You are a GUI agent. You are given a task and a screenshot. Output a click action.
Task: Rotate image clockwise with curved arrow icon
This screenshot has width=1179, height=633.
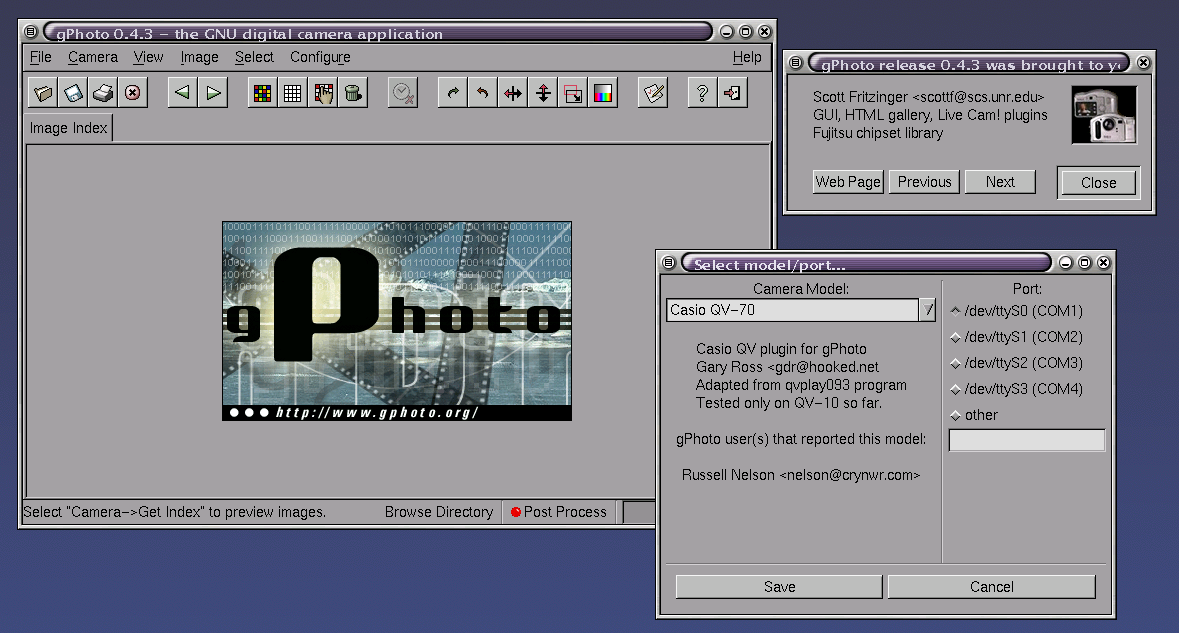tap(453, 93)
